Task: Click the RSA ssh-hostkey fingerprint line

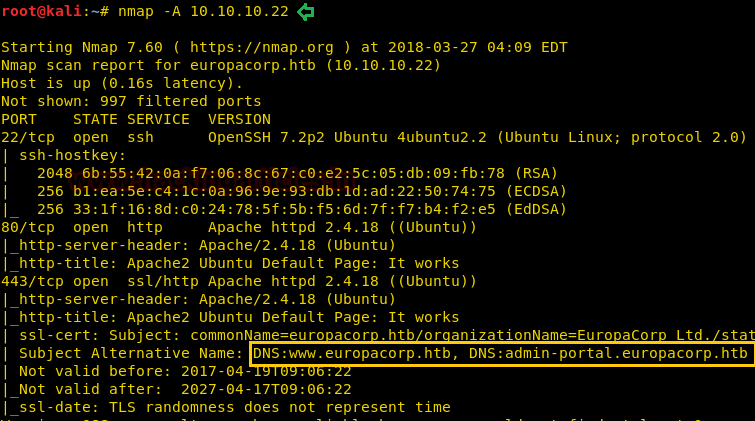Action: [292, 173]
